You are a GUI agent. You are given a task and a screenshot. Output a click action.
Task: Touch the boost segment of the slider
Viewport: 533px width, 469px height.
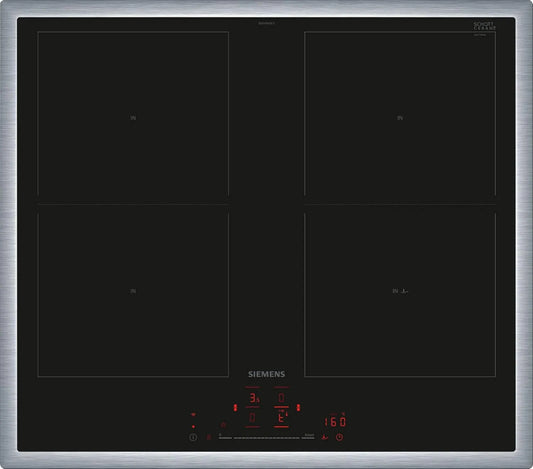click(308, 438)
